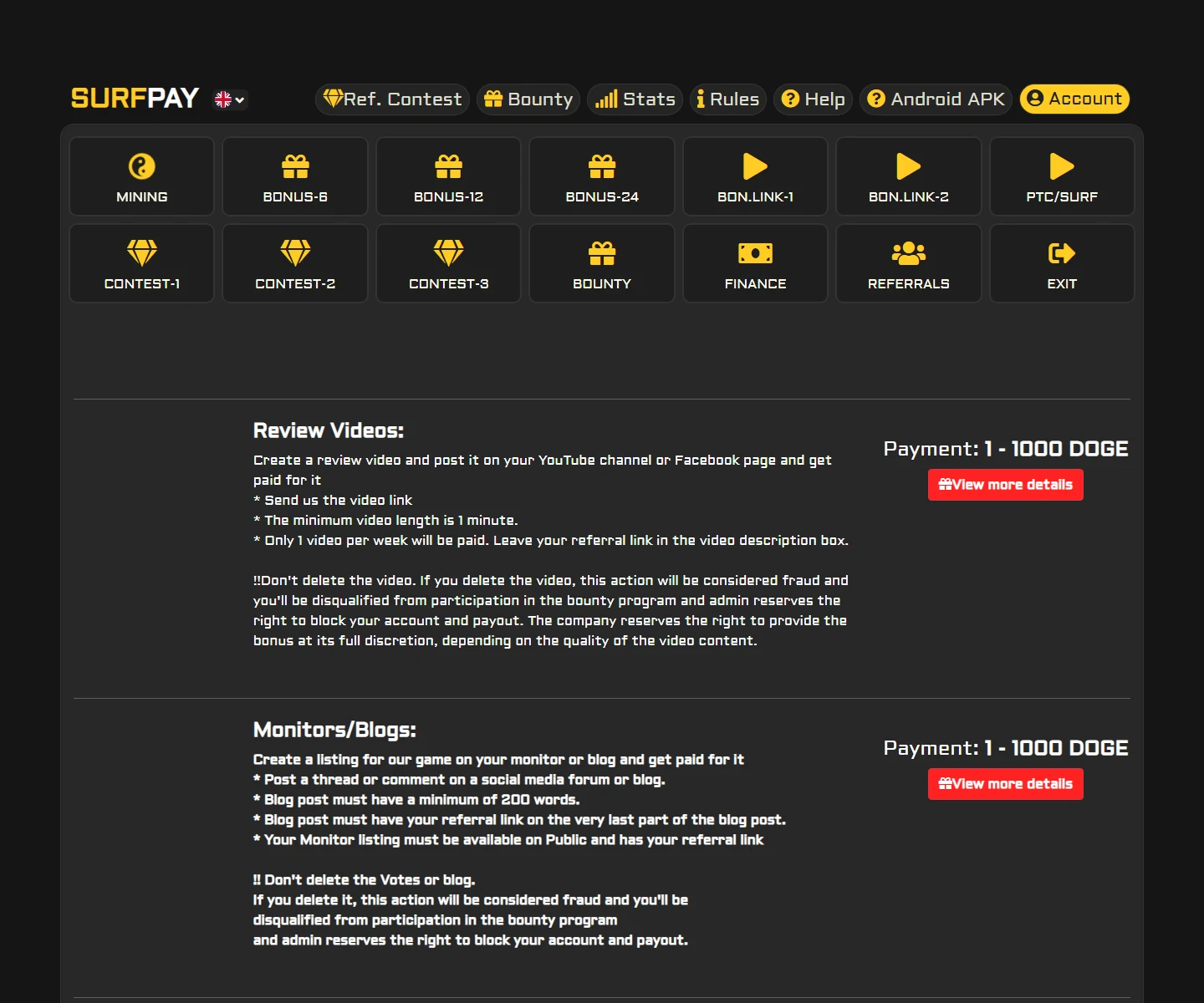View more details for Review Videos
The width and height of the screenshot is (1204, 1003).
coord(1006,485)
